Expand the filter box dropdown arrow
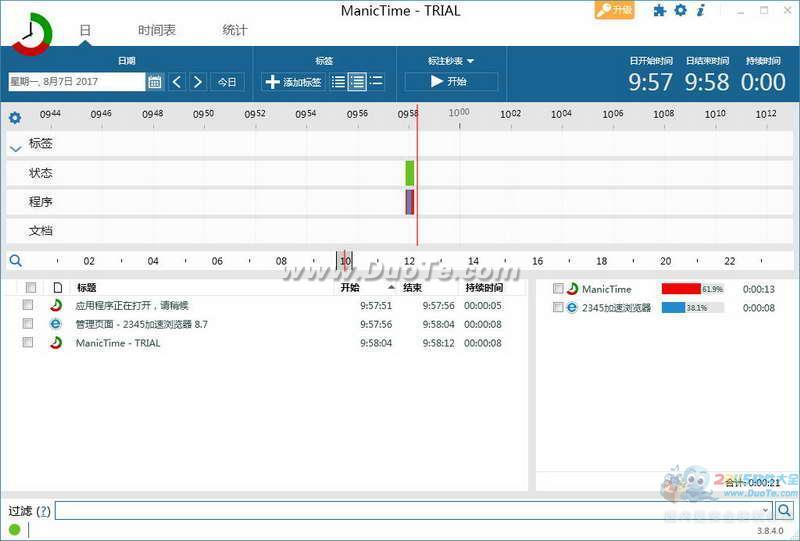 765,511
